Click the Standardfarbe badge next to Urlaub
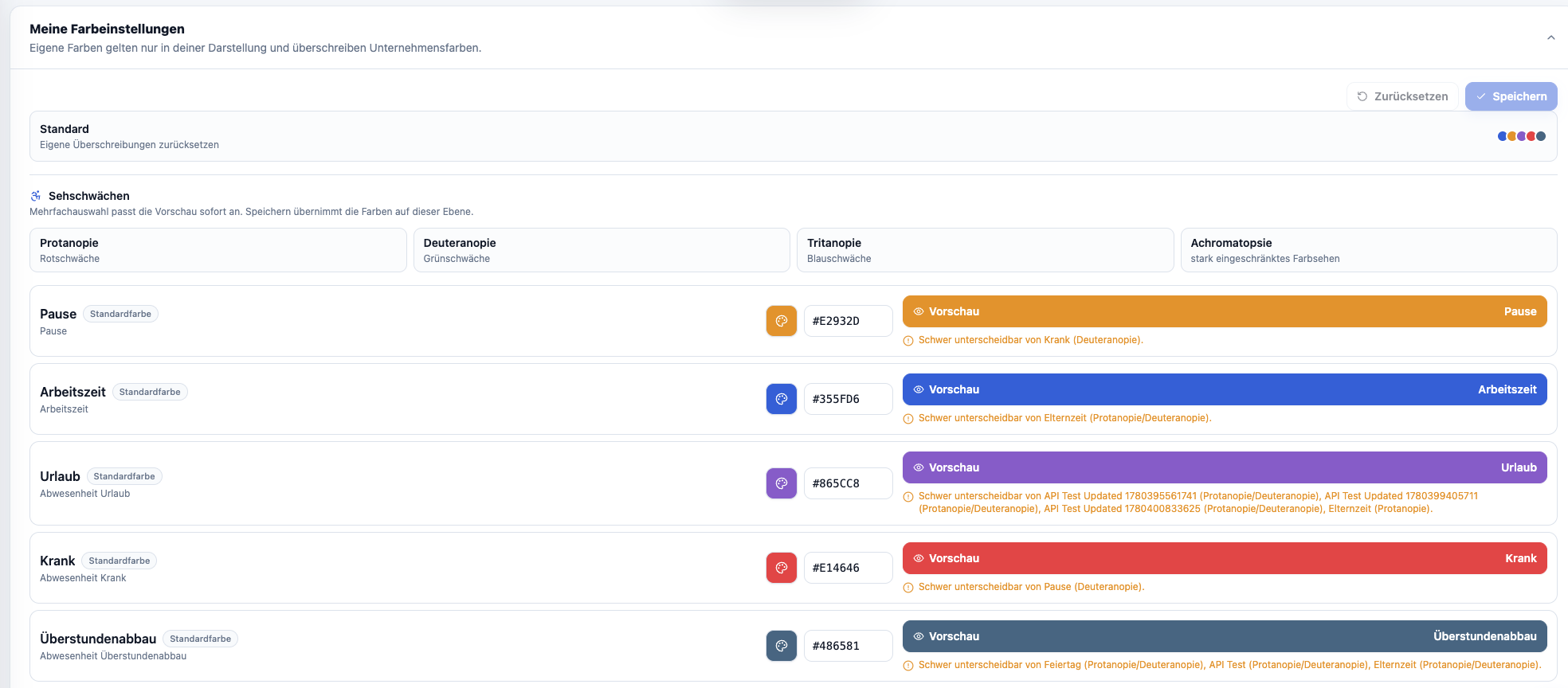 pyautogui.click(x=124, y=476)
